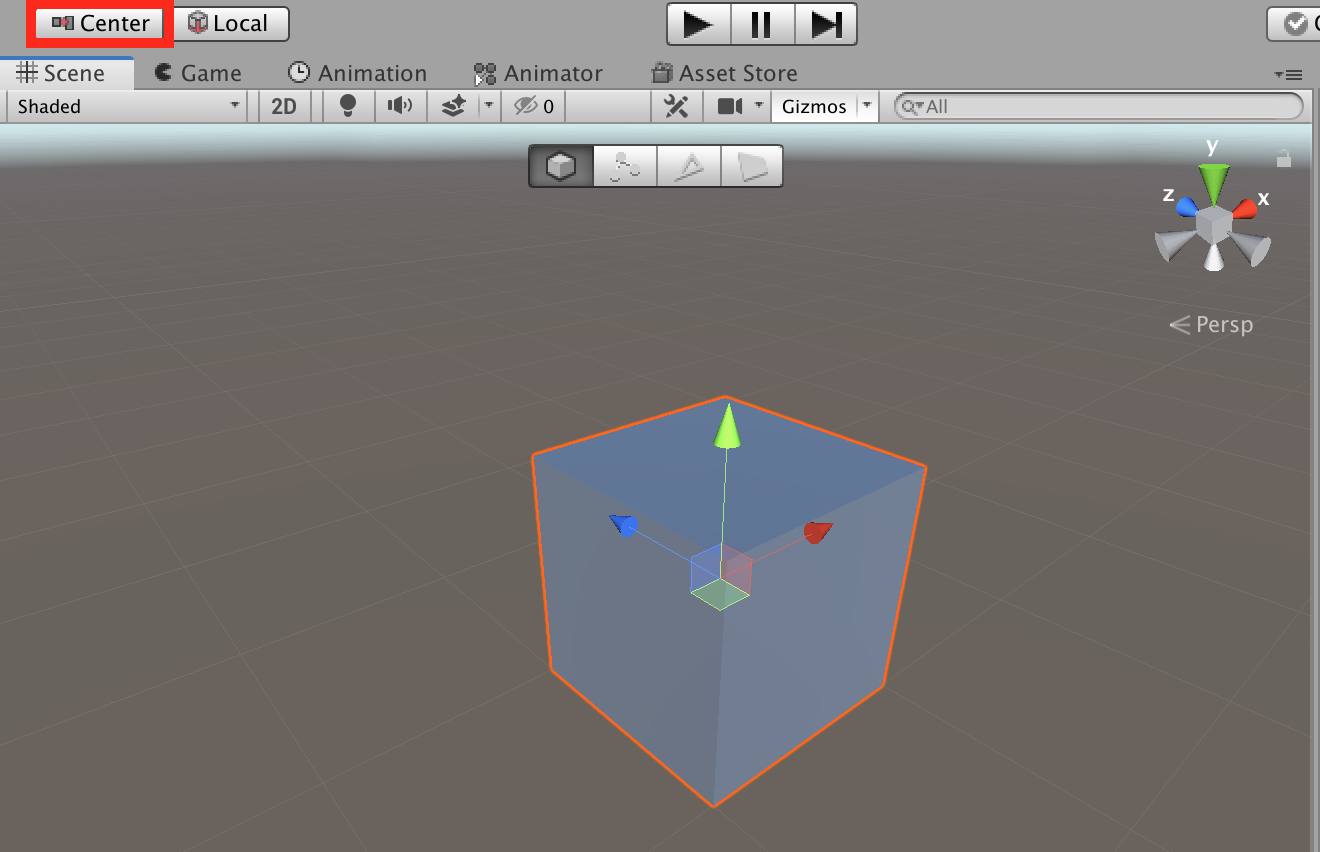
Task: Open the component editor tools icon
Action: tap(676, 106)
